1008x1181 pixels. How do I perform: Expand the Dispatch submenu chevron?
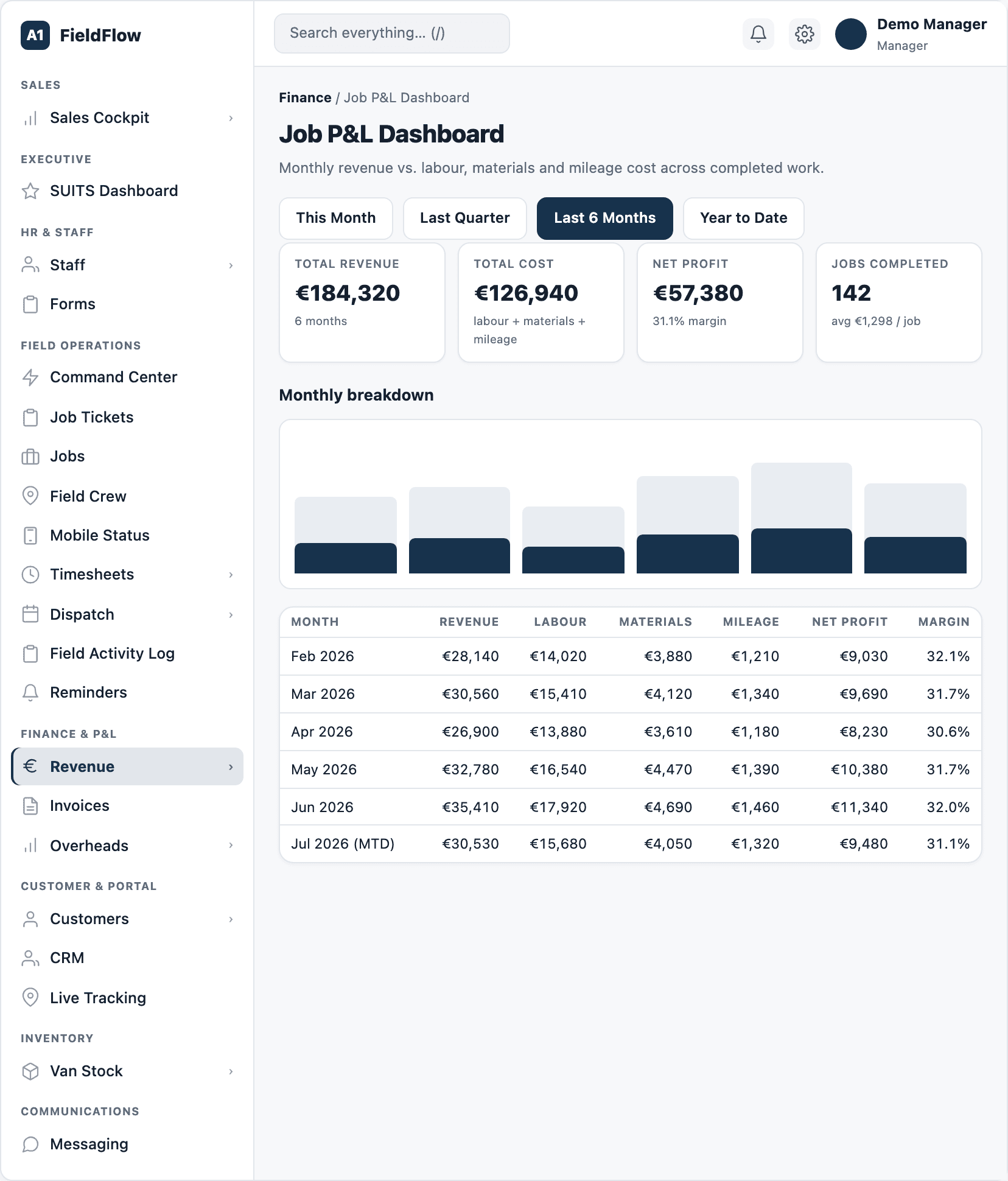(231, 615)
